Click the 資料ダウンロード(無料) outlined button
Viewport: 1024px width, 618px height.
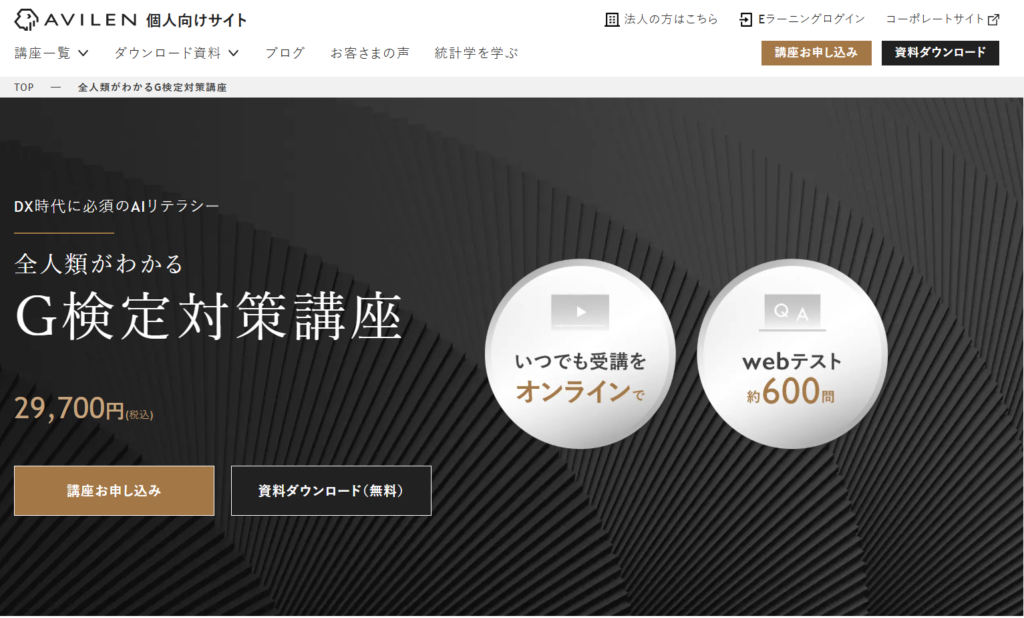[331, 491]
